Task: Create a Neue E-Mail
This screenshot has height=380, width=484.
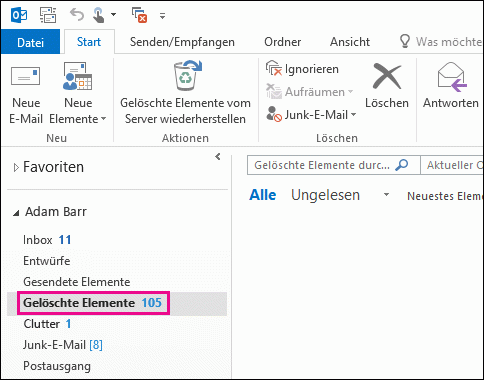Action: tap(26, 95)
